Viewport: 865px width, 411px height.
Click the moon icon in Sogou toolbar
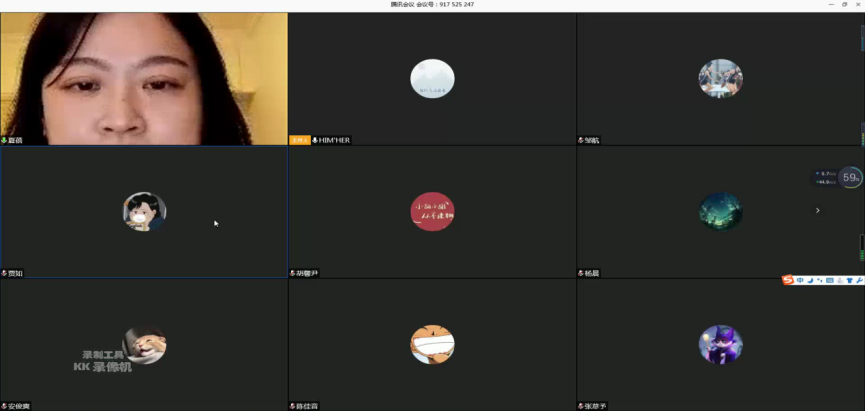(810, 281)
